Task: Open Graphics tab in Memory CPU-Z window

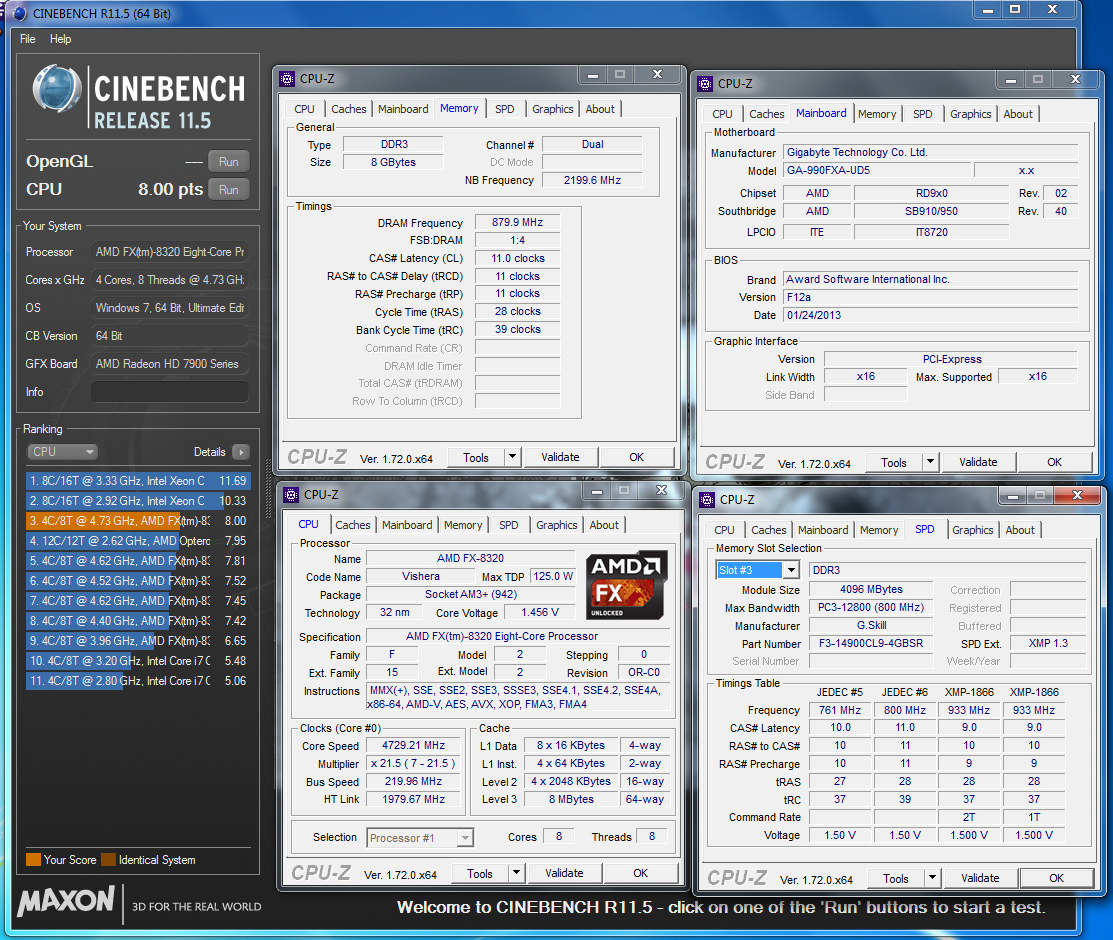Action: click(552, 109)
